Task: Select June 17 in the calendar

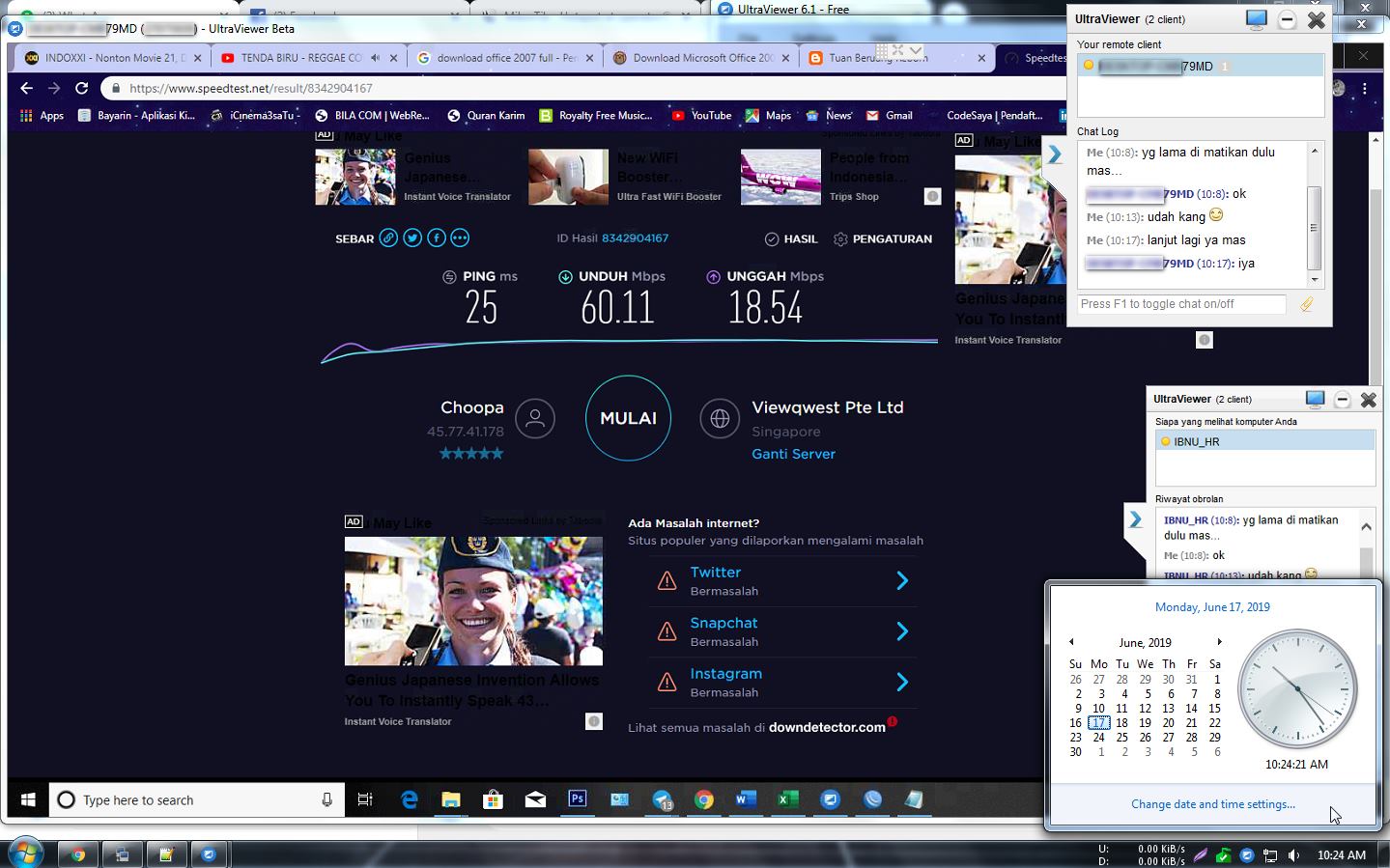Action: (1098, 722)
